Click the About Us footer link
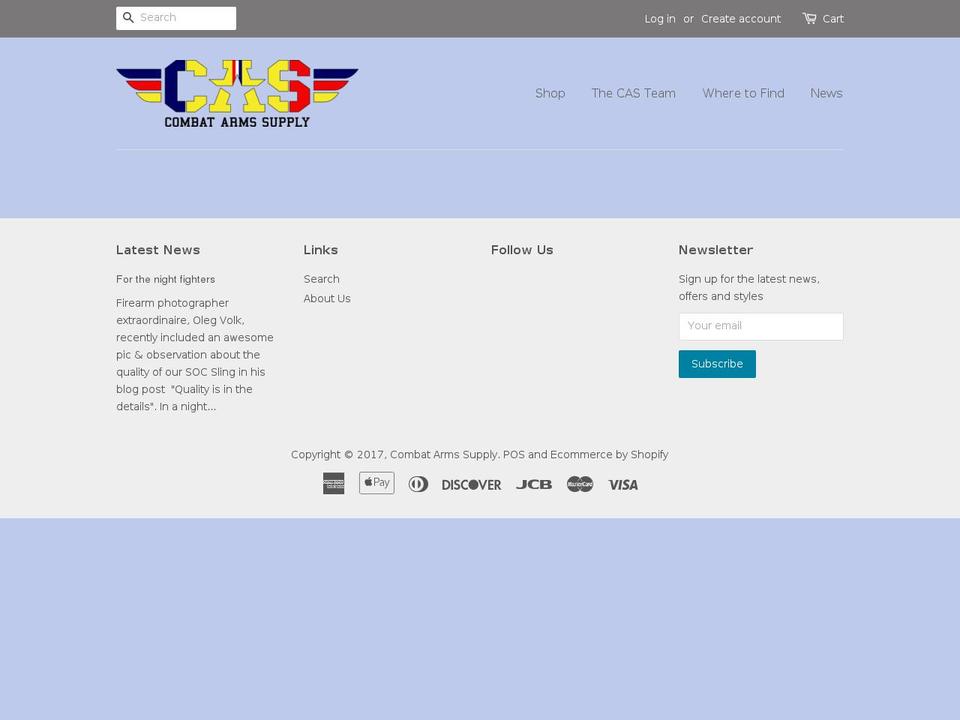 point(327,298)
